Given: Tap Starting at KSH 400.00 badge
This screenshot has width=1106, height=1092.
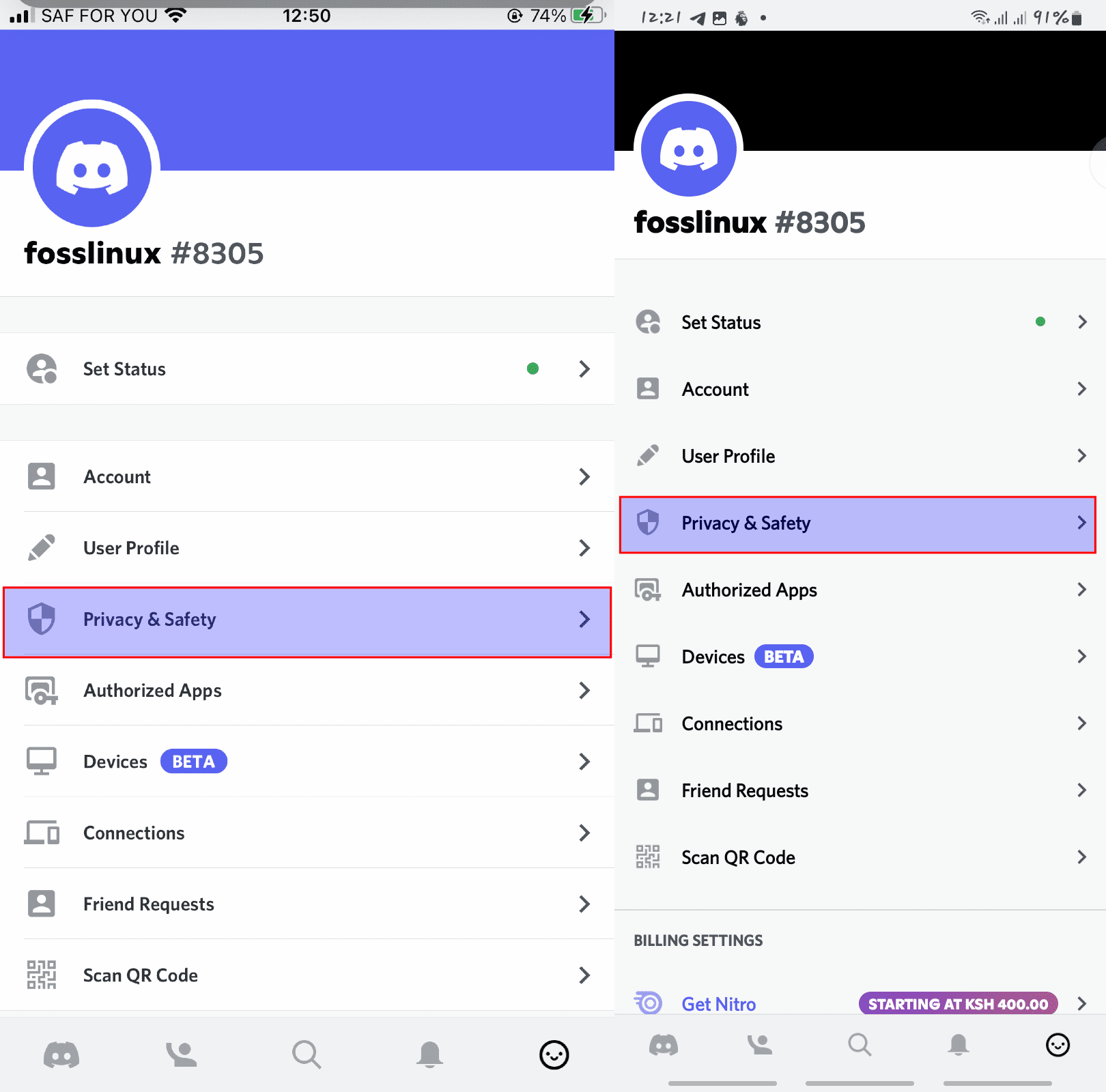Looking at the screenshot, I should pyautogui.click(x=959, y=1003).
